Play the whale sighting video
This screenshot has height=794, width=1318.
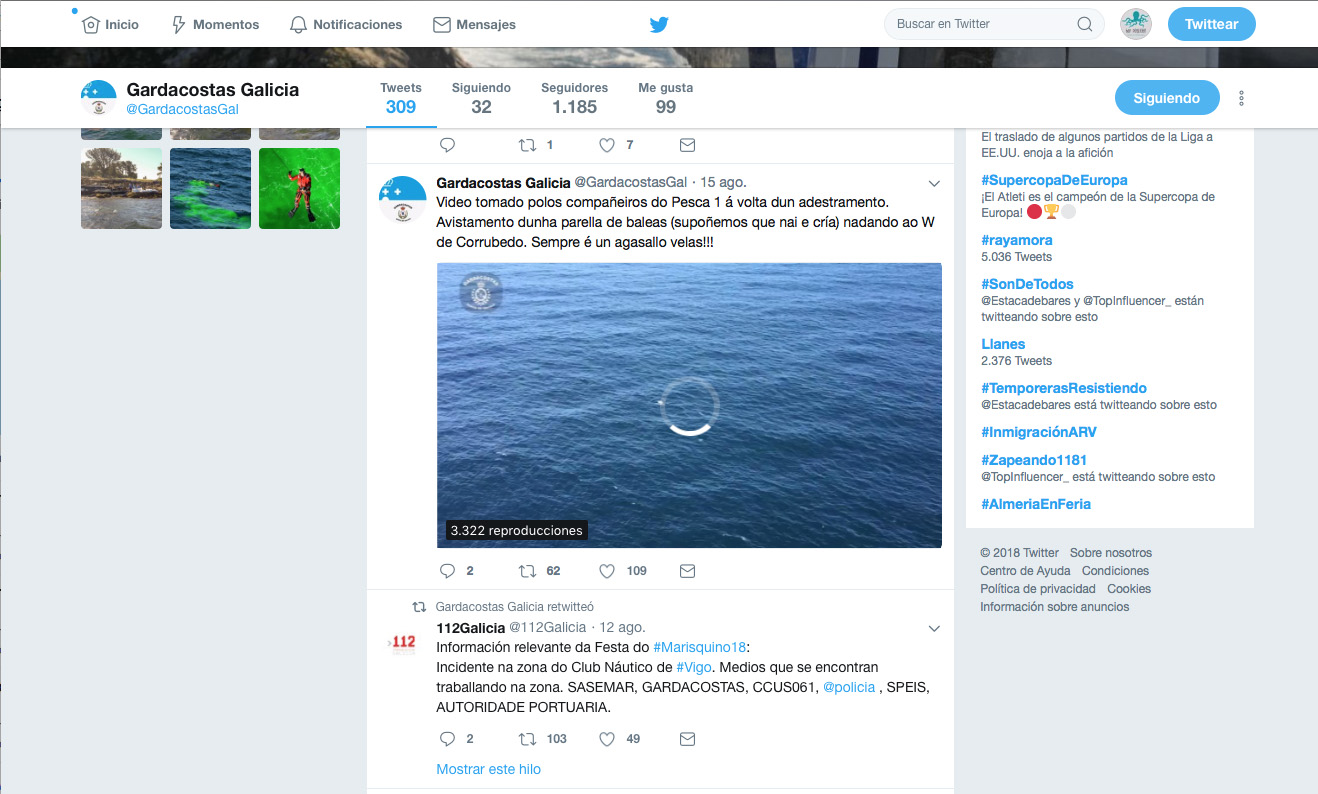[x=689, y=405]
